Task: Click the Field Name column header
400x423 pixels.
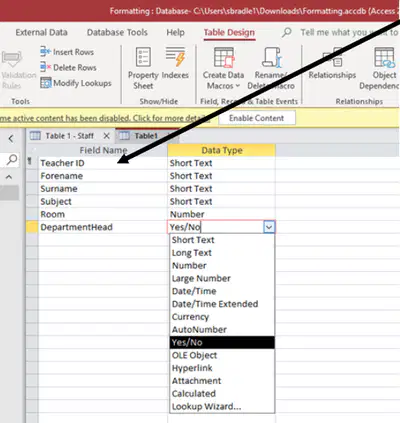Action: point(103,150)
